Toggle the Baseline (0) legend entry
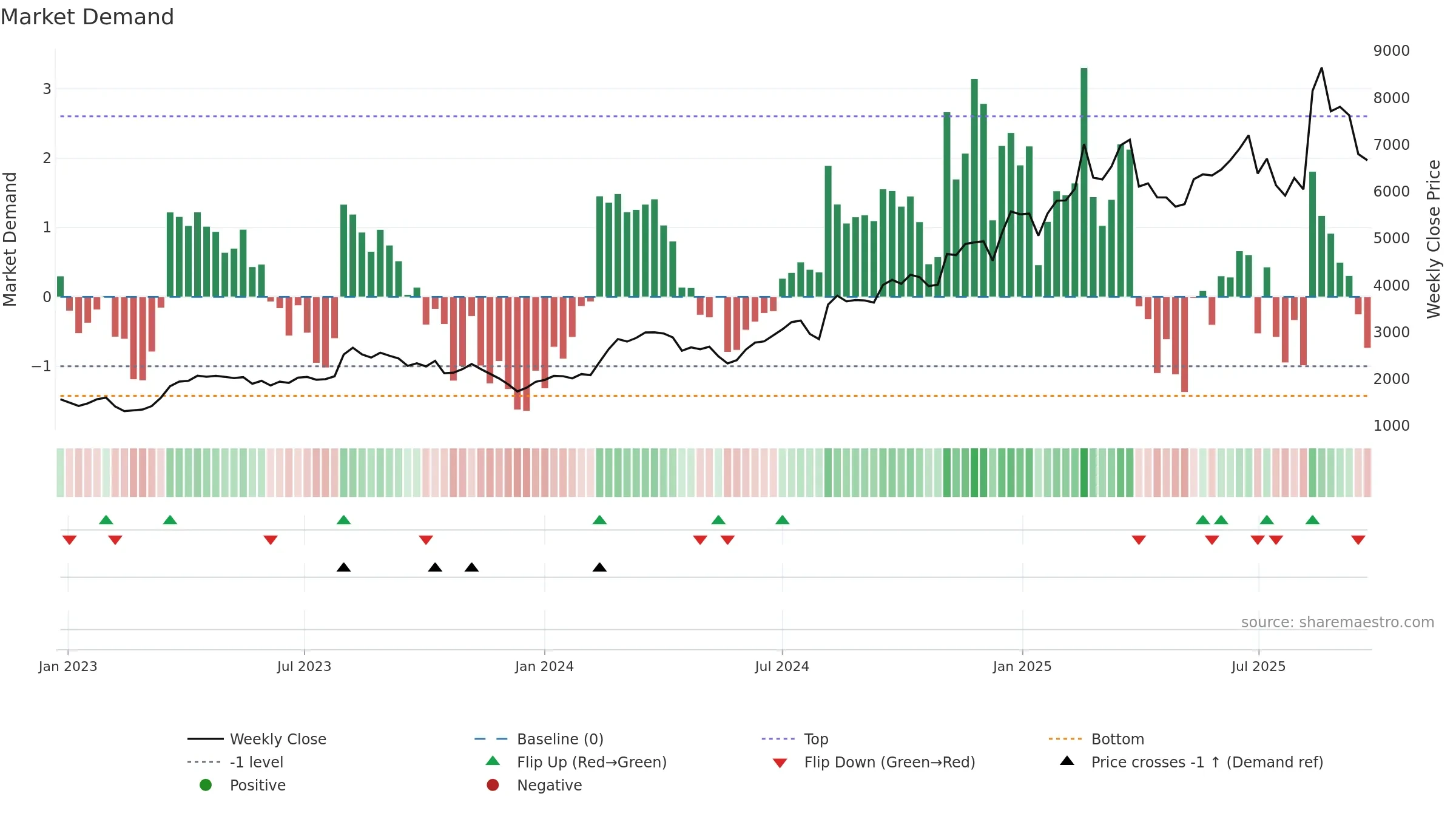 pyautogui.click(x=539, y=739)
